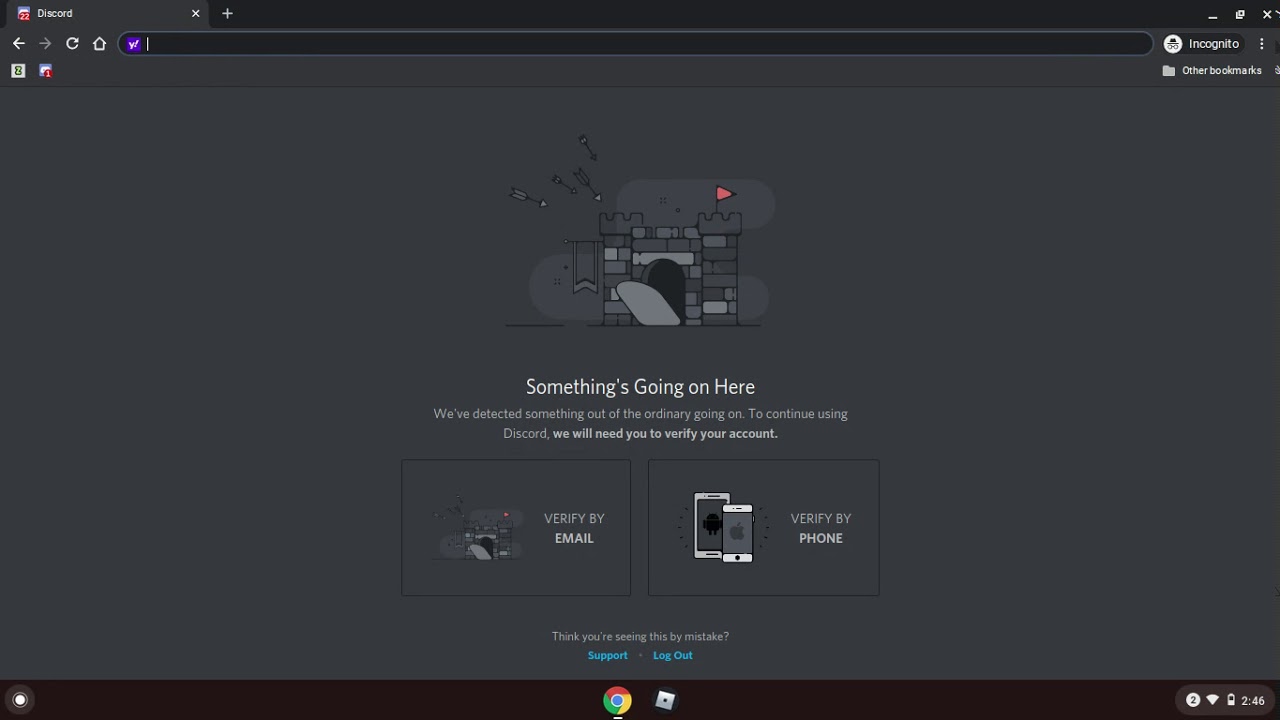Click the browser back arrow

[x=18, y=43]
